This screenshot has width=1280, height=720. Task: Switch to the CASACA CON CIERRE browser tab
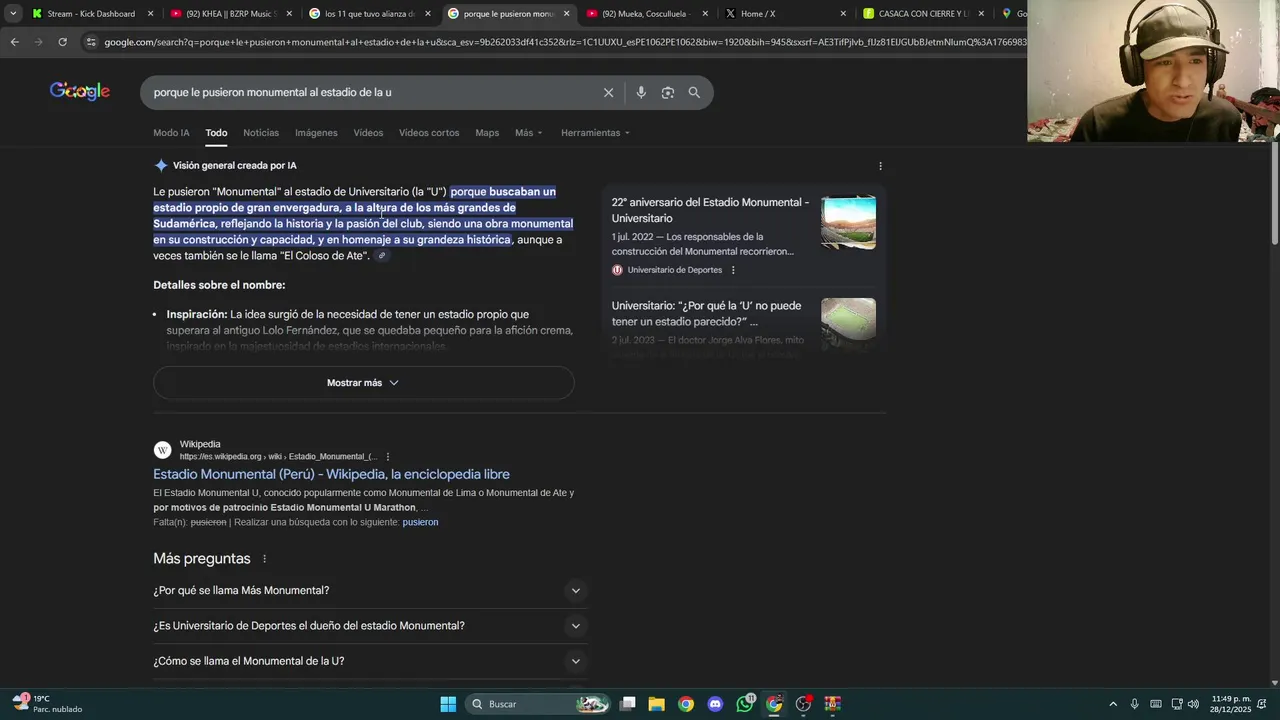pos(921,14)
